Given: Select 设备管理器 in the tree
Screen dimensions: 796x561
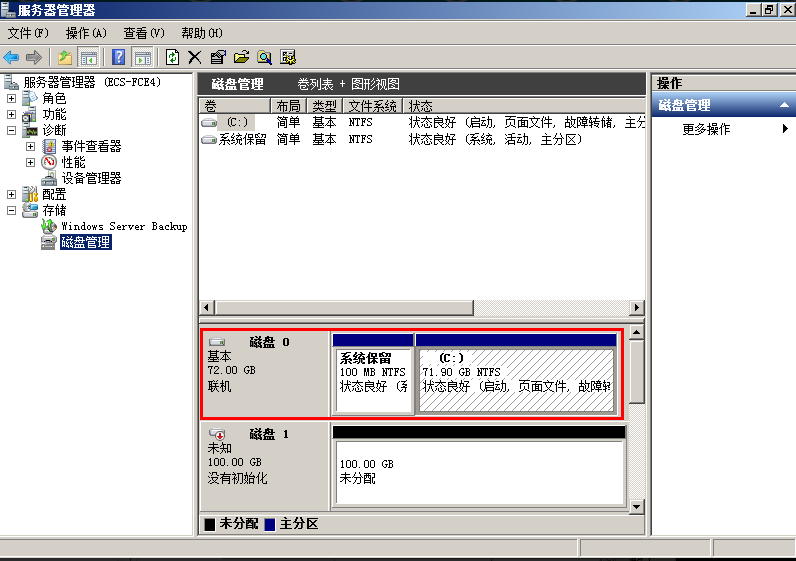Looking at the screenshot, I should [x=91, y=178].
